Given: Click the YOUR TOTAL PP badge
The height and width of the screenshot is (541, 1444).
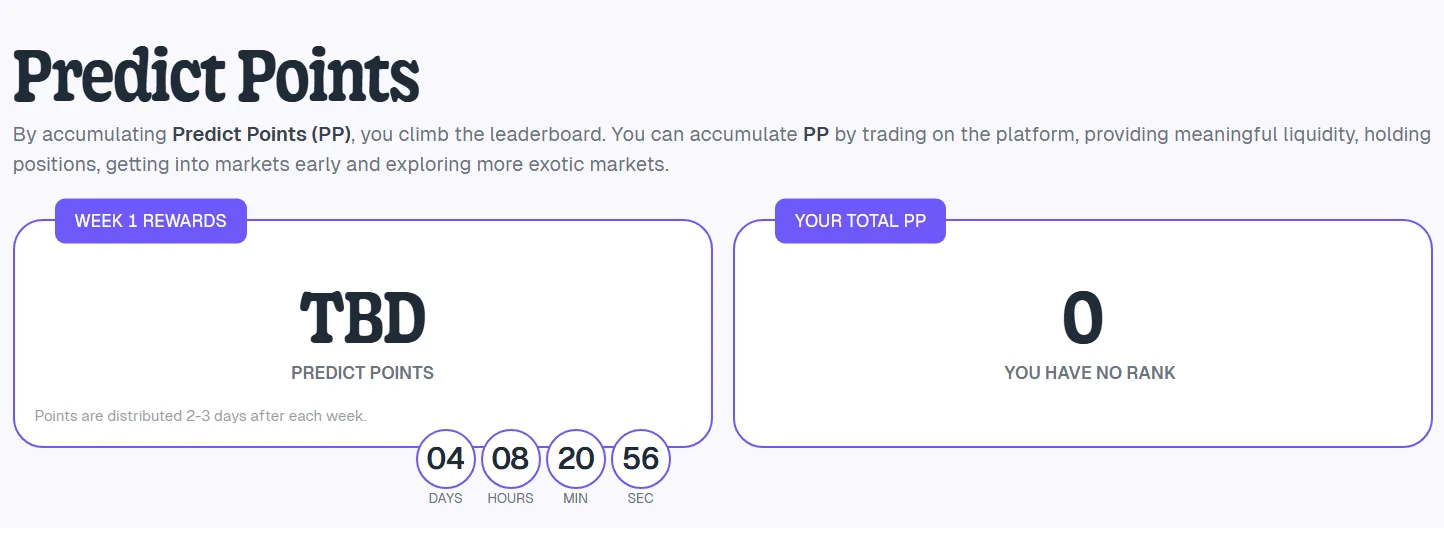Looking at the screenshot, I should click(860, 221).
